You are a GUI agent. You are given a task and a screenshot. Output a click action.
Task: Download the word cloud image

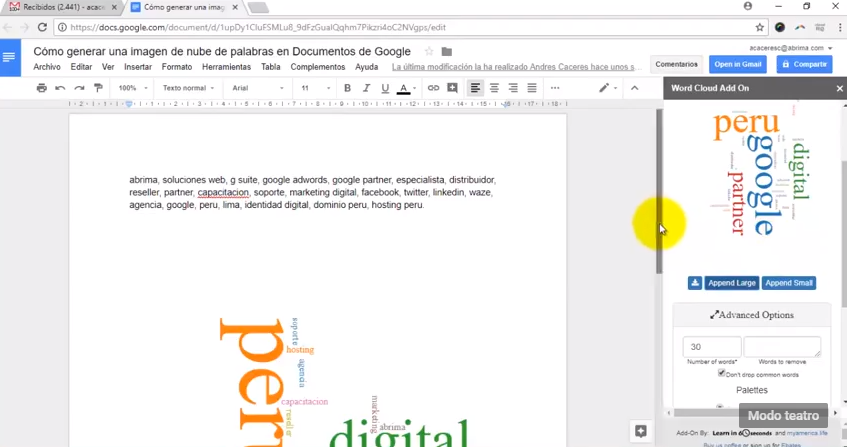(x=695, y=283)
